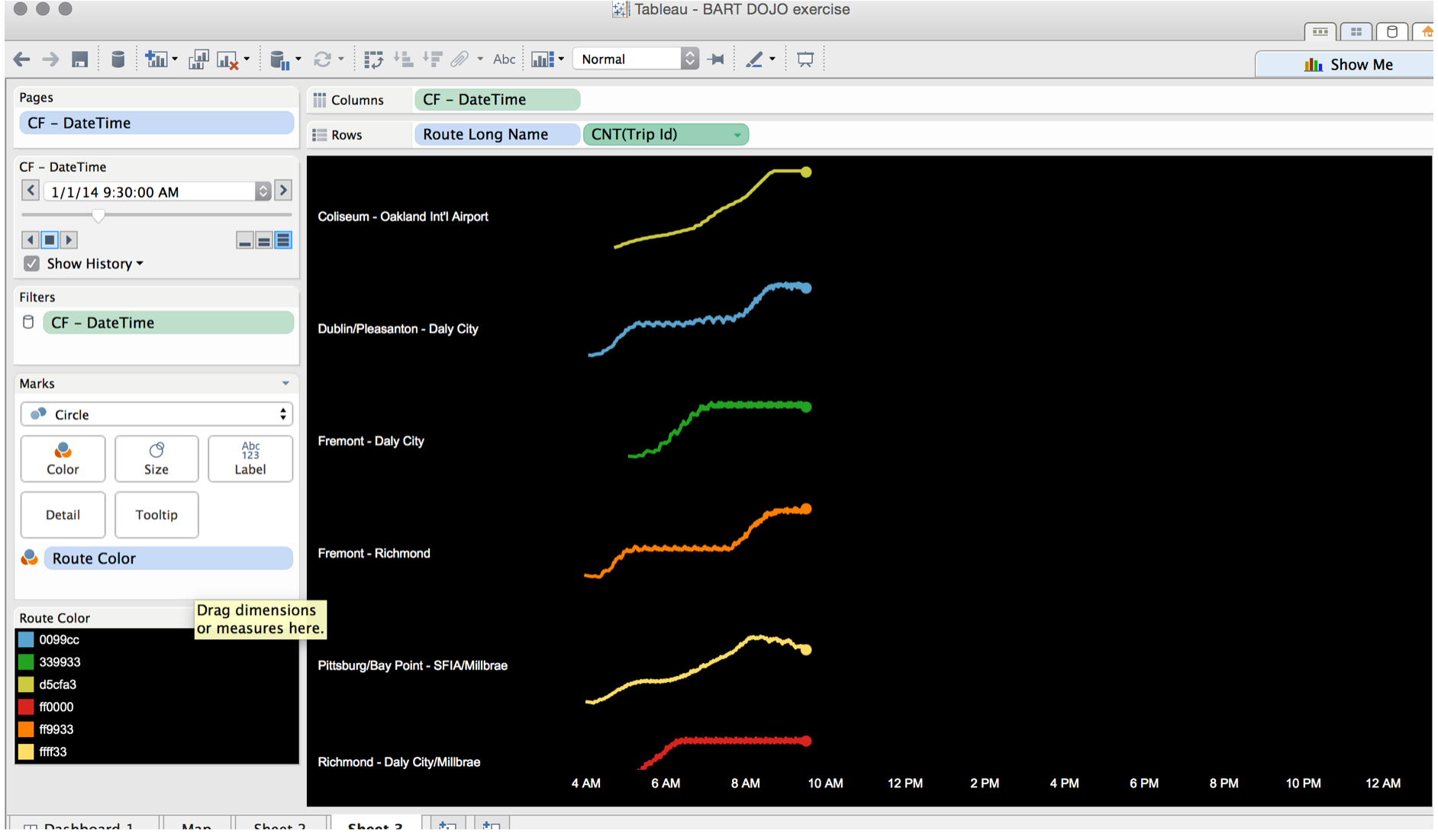Step to the next page with right chevron
1438x840 pixels.
[283, 190]
